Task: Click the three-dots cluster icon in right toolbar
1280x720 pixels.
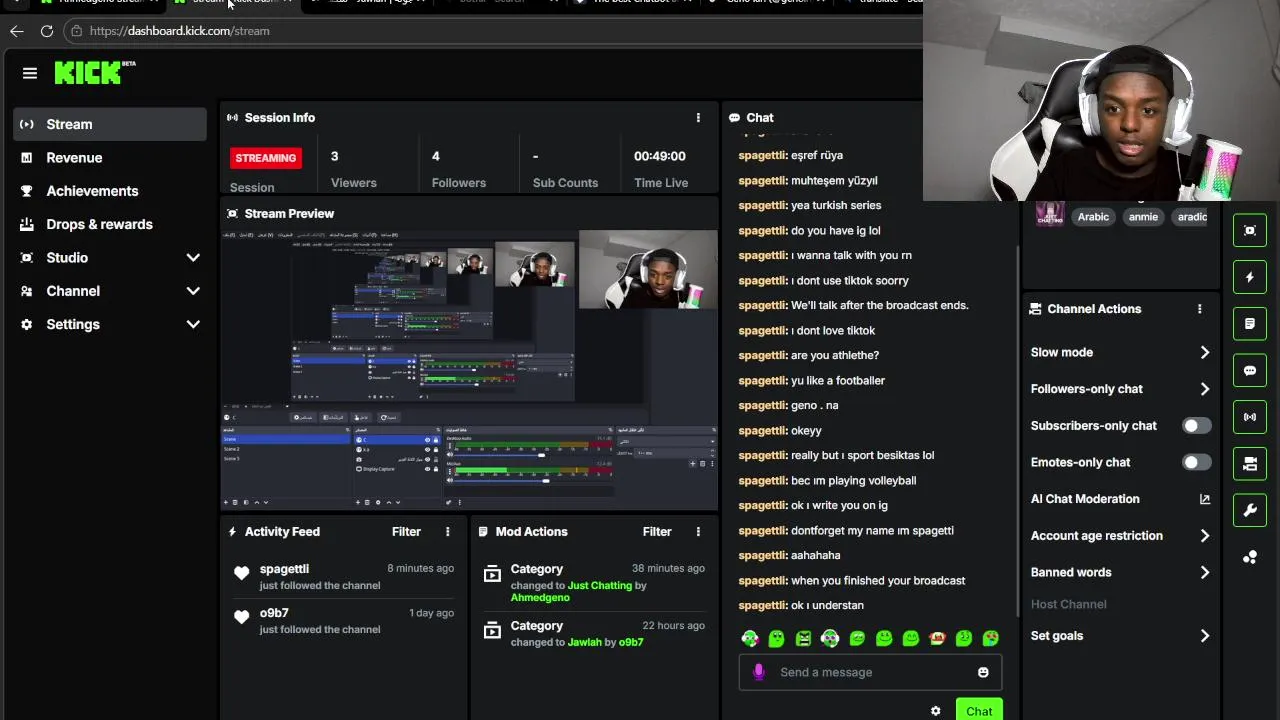Action: 1250,557
